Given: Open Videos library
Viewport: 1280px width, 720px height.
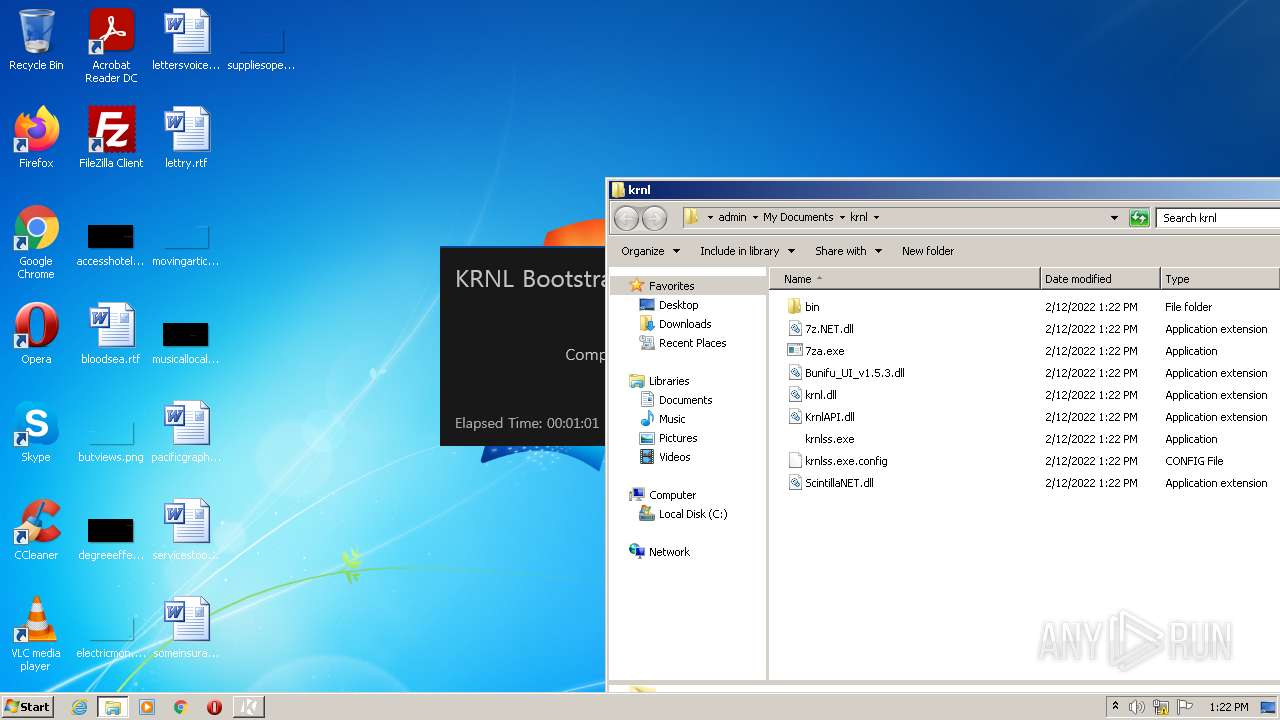Looking at the screenshot, I should point(674,457).
